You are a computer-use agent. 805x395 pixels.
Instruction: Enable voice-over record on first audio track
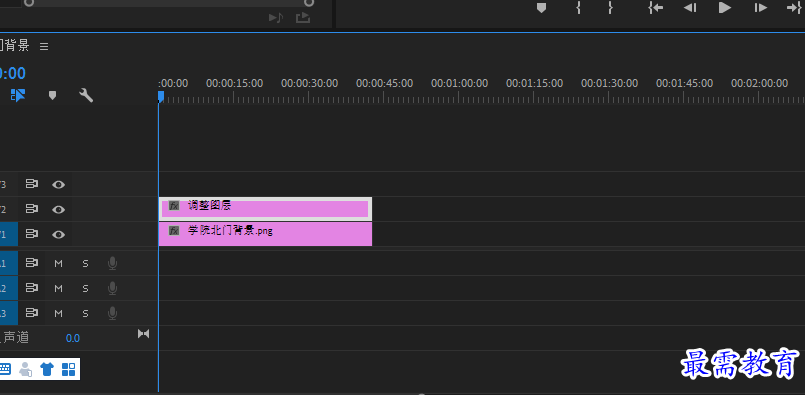point(112,264)
